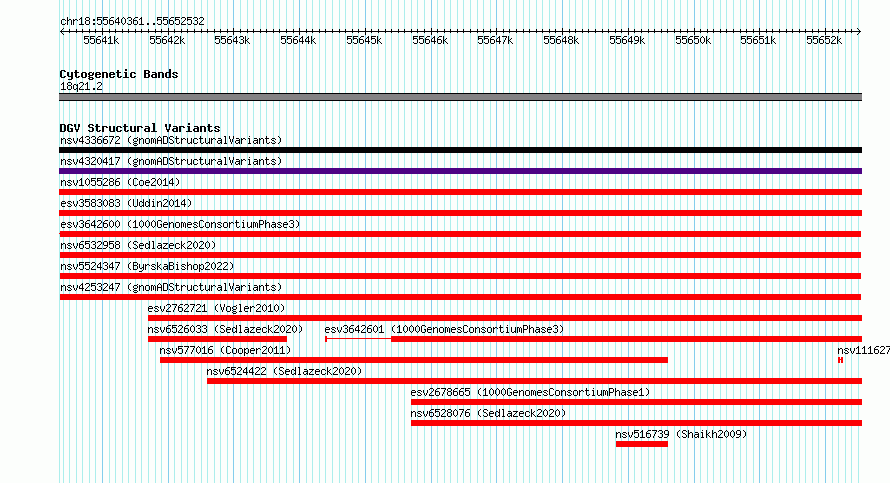Click nsv516739 (Shaikh2009) label

coord(681,434)
